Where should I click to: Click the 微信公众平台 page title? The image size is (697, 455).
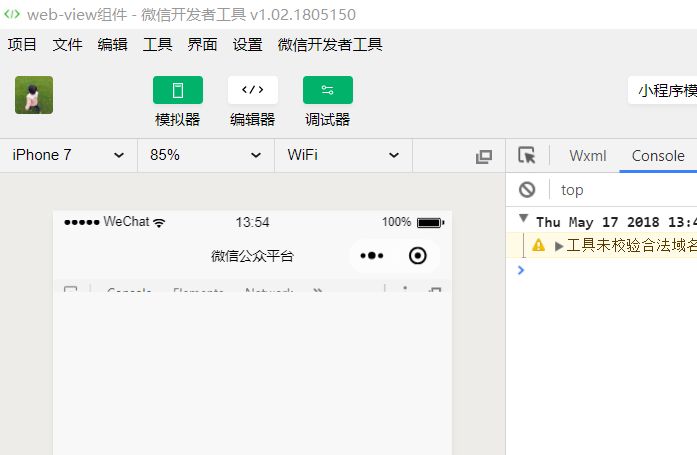click(252, 256)
